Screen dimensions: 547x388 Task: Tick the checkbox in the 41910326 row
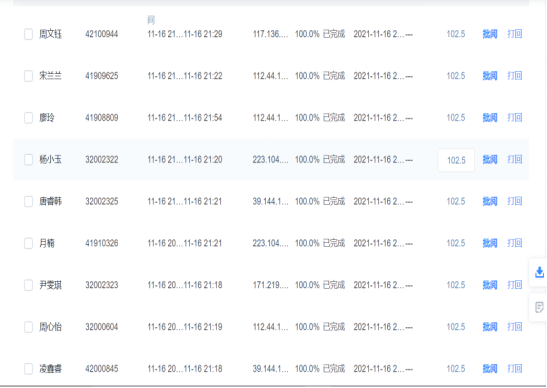tap(28, 243)
